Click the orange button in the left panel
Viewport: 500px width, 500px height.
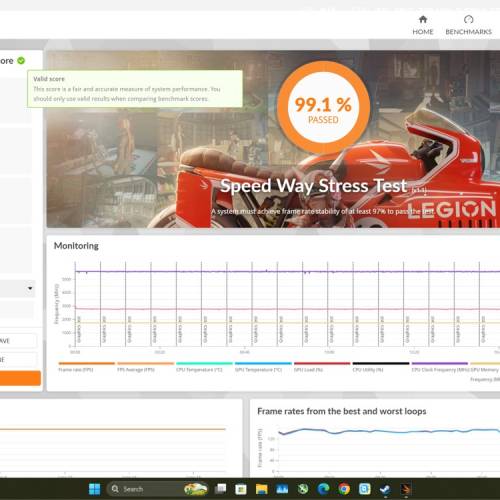[20, 378]
